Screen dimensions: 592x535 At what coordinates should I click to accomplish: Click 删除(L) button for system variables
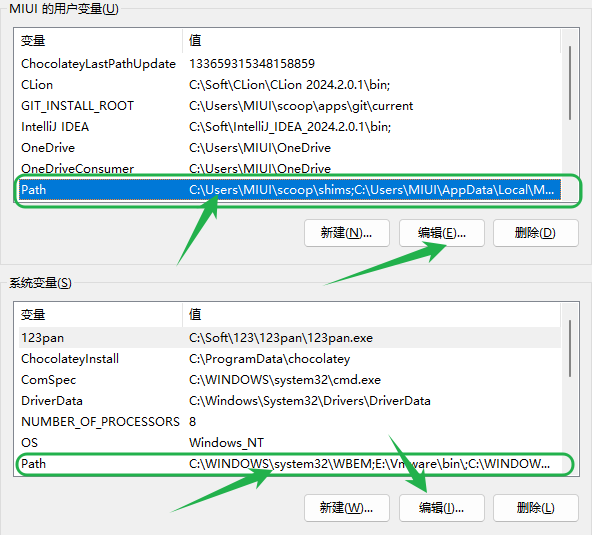[535, 508]
